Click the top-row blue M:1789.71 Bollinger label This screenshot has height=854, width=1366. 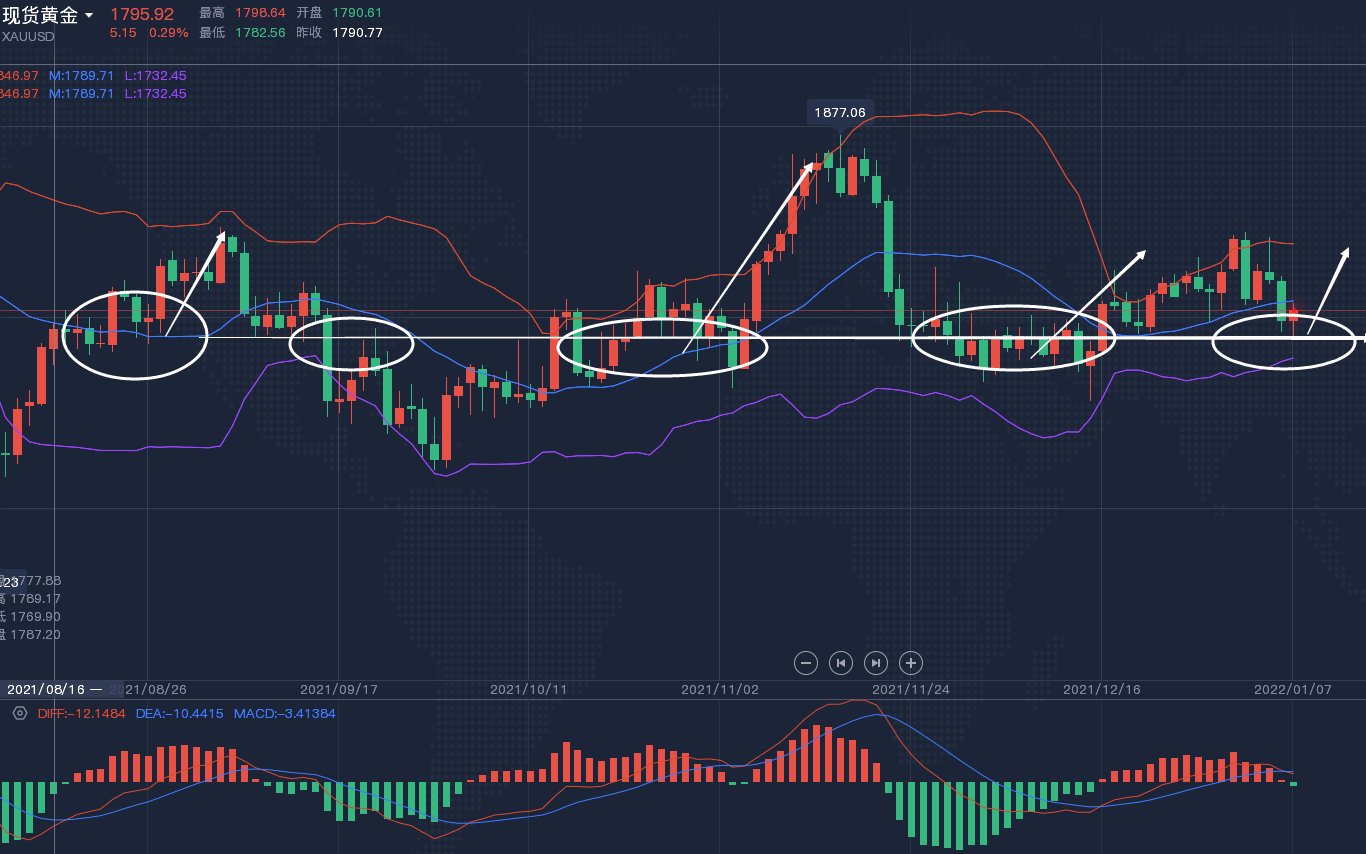tap(81, 76)
